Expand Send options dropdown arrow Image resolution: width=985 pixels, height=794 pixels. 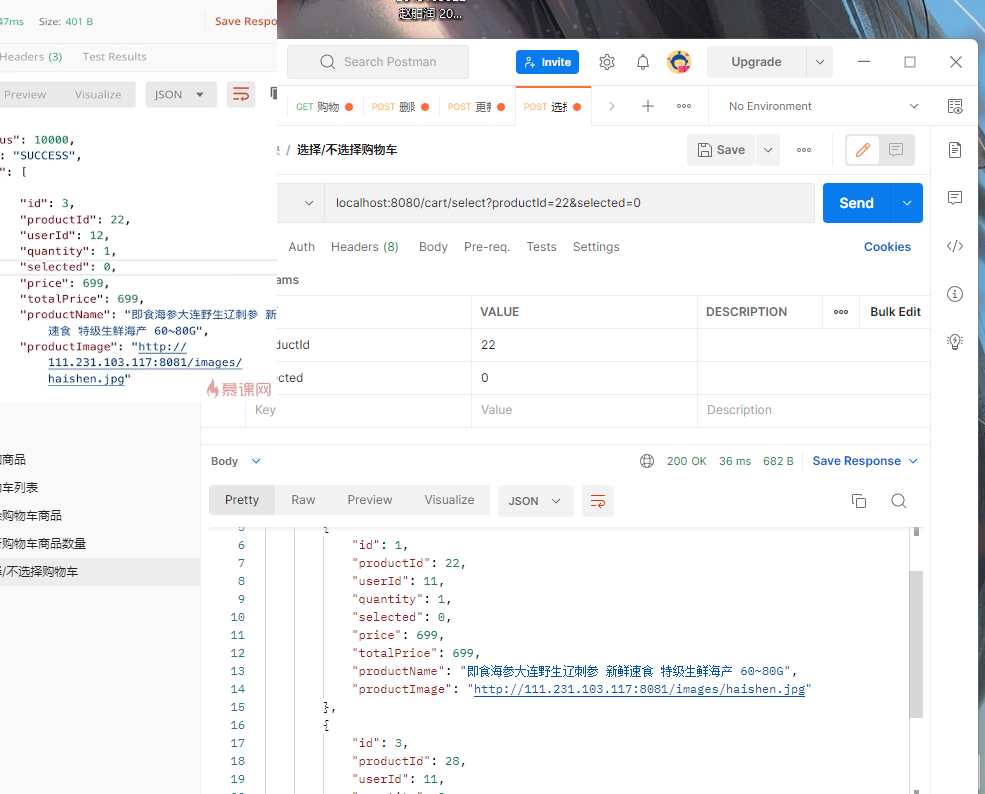pyautogui.click(x=906, y=203)
